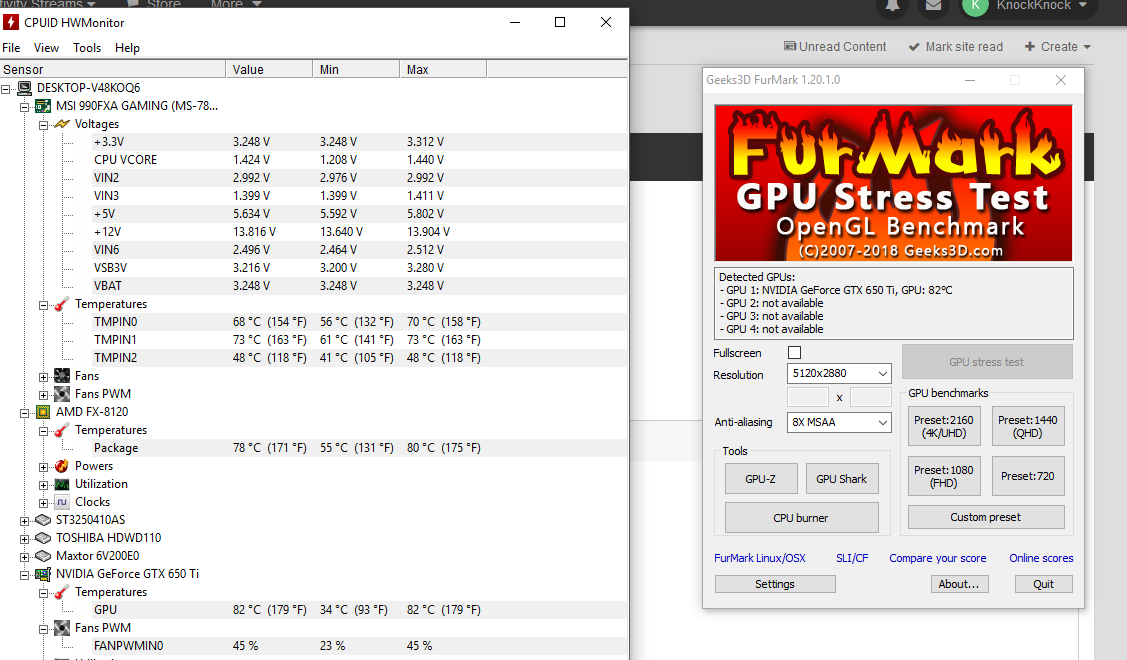Collapse the MSI 990FXA GAMING node
This screenshot has height=660, width=1127.
coord(24,107)
